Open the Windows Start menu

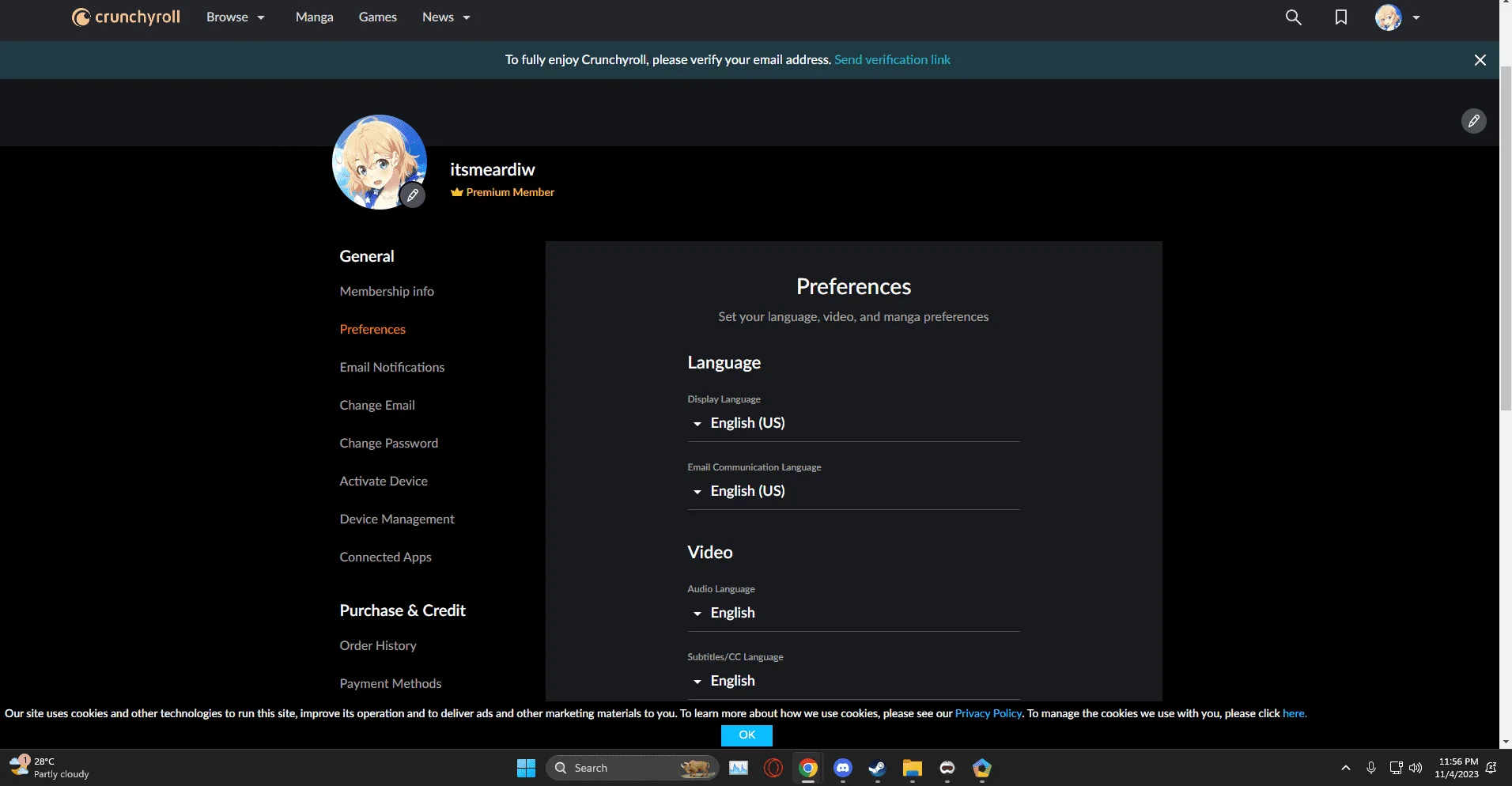pos(526,768)
